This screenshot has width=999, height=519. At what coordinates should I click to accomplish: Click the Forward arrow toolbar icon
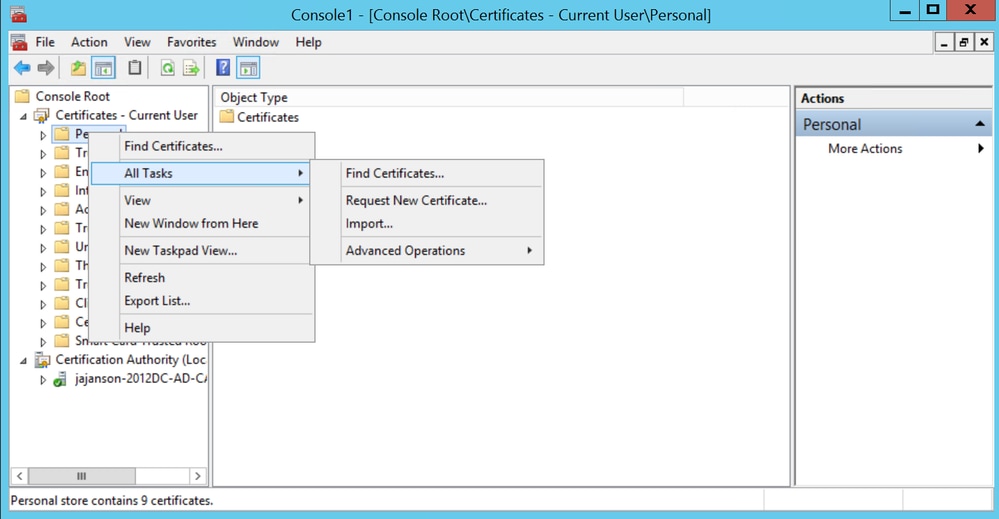(45, 68)
